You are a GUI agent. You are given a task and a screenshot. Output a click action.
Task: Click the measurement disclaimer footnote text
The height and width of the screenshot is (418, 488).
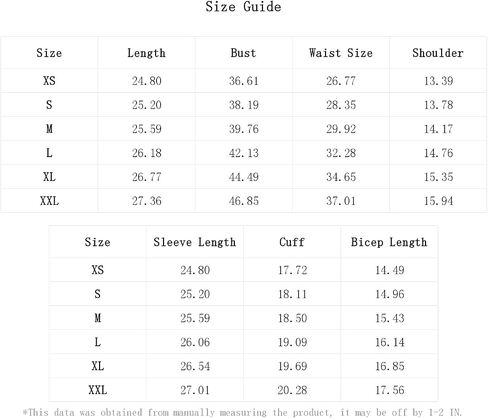point(242,413)
